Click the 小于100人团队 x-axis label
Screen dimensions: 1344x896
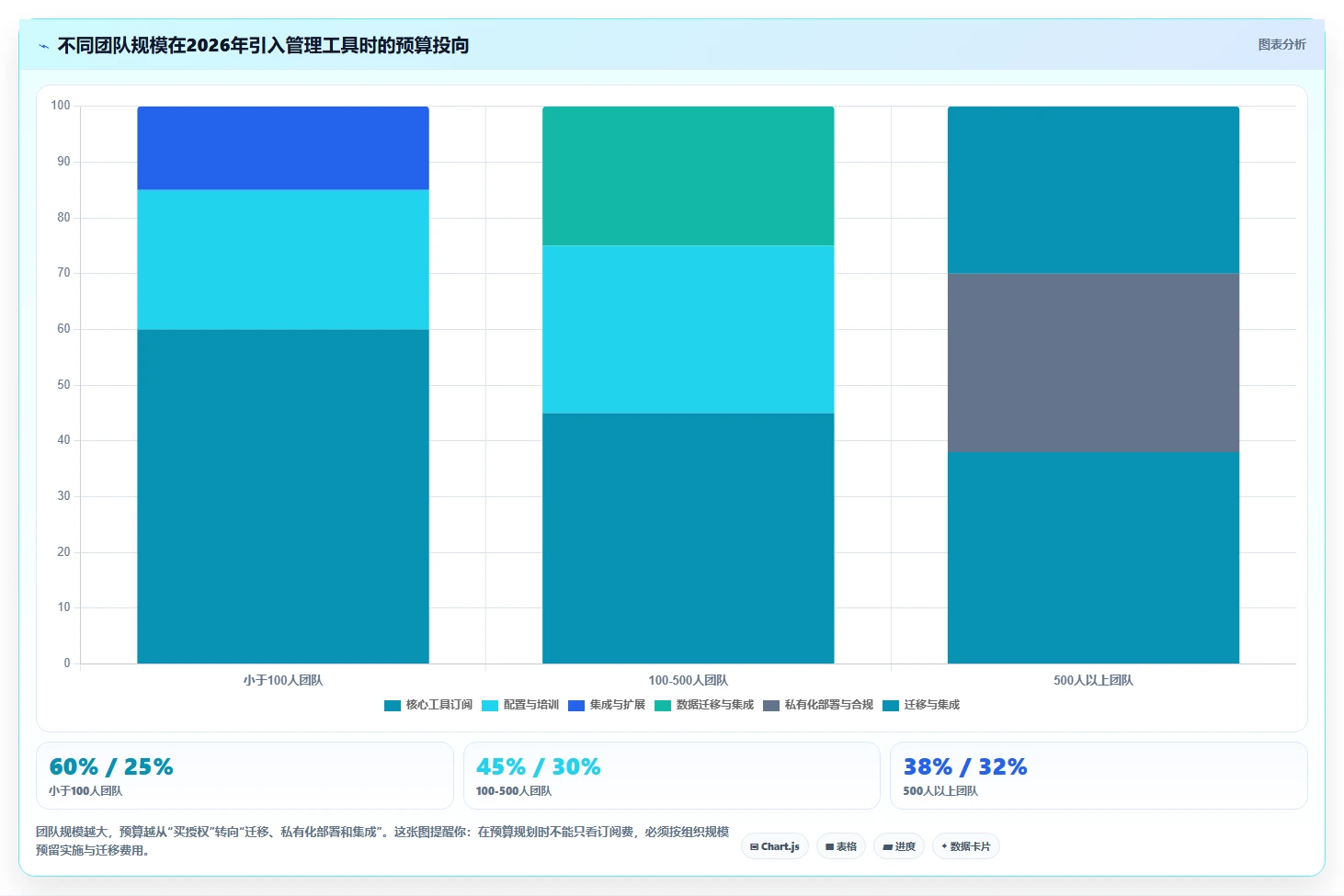click(x=283, y=681)
